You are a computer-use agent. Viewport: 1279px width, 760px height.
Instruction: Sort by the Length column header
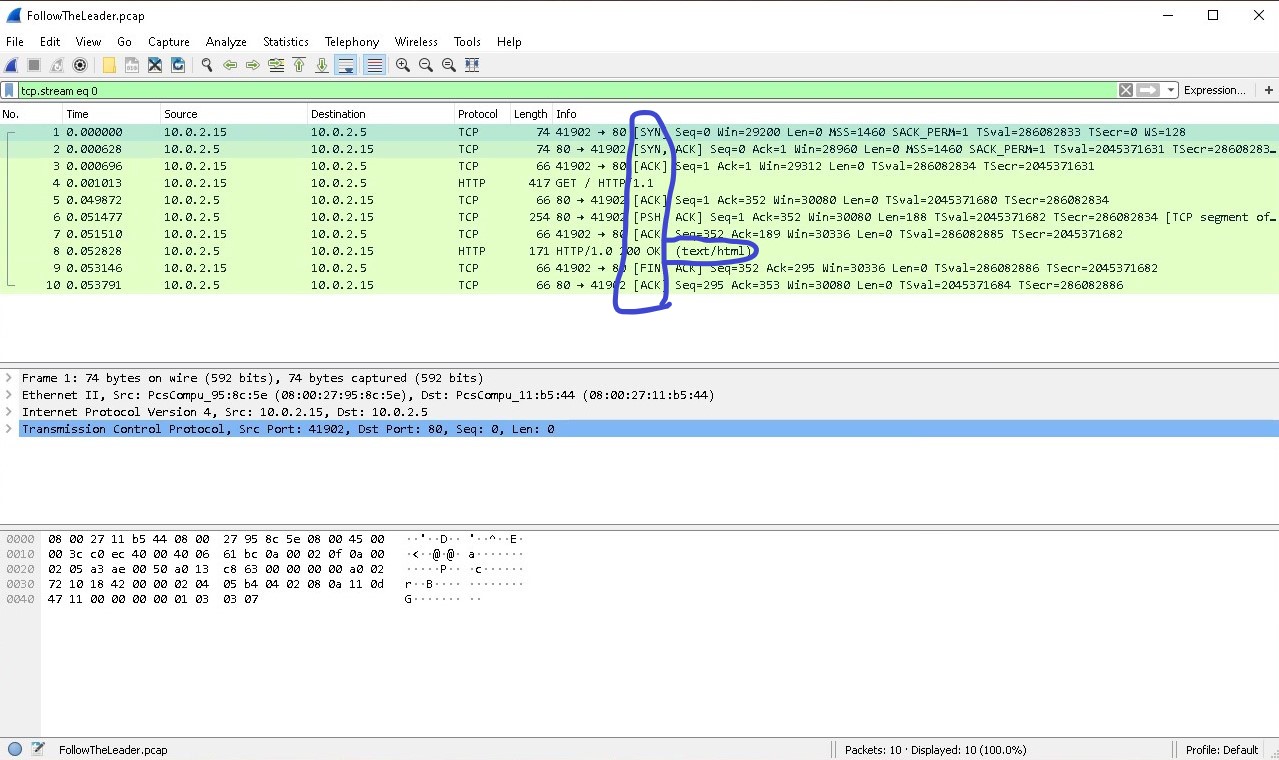pyautogui.click(x=531, y=114)
